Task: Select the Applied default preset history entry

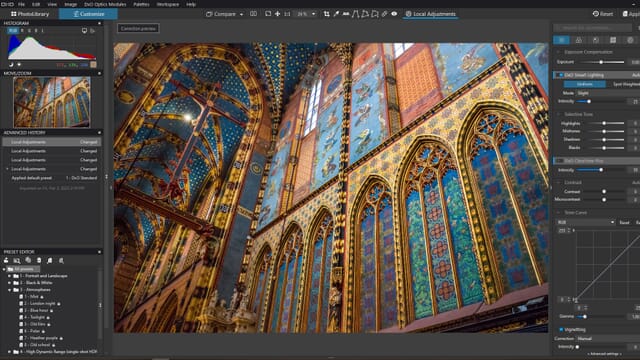Action: click(x=52, y=178)
